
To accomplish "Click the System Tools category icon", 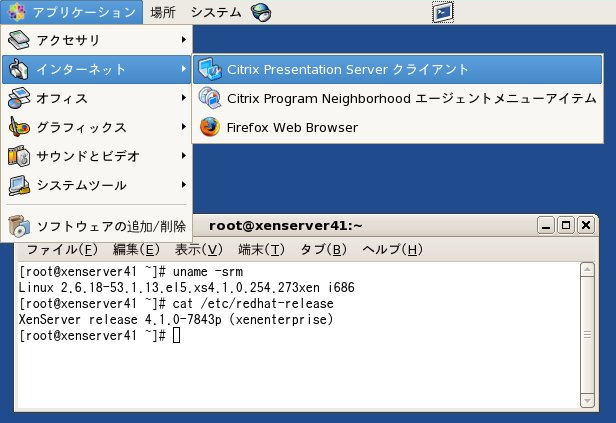I will [x=18, y=185].
